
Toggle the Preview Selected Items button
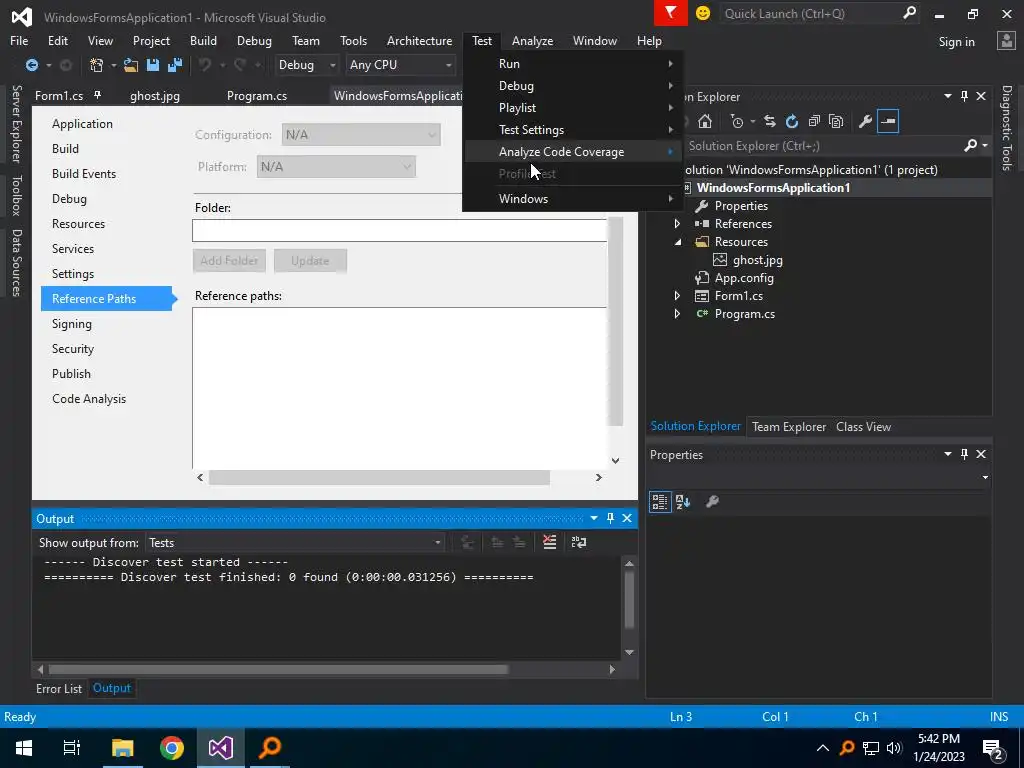(888, 121)
